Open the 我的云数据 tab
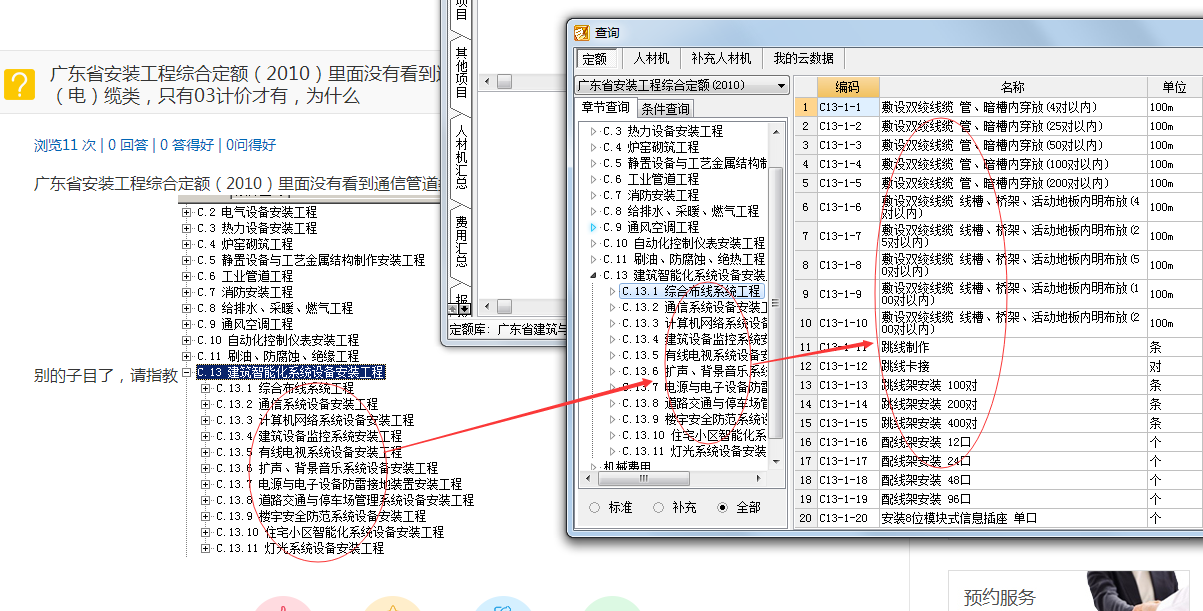 (803, 59)
